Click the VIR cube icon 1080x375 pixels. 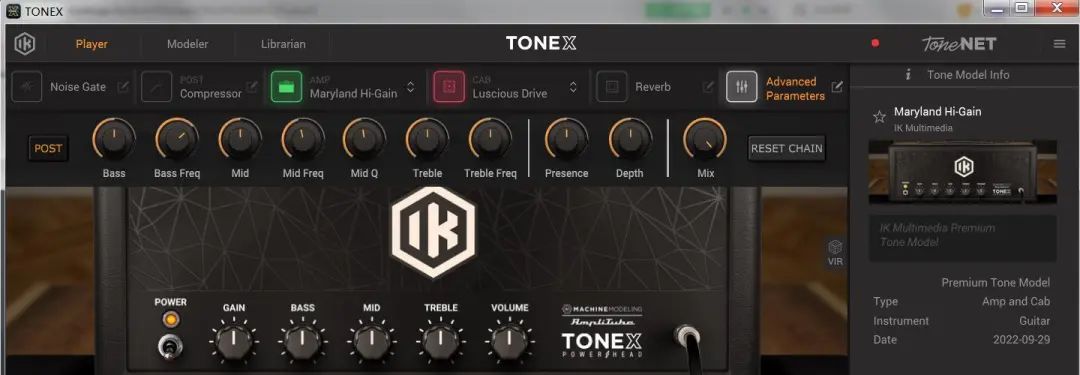click(835, 252)
